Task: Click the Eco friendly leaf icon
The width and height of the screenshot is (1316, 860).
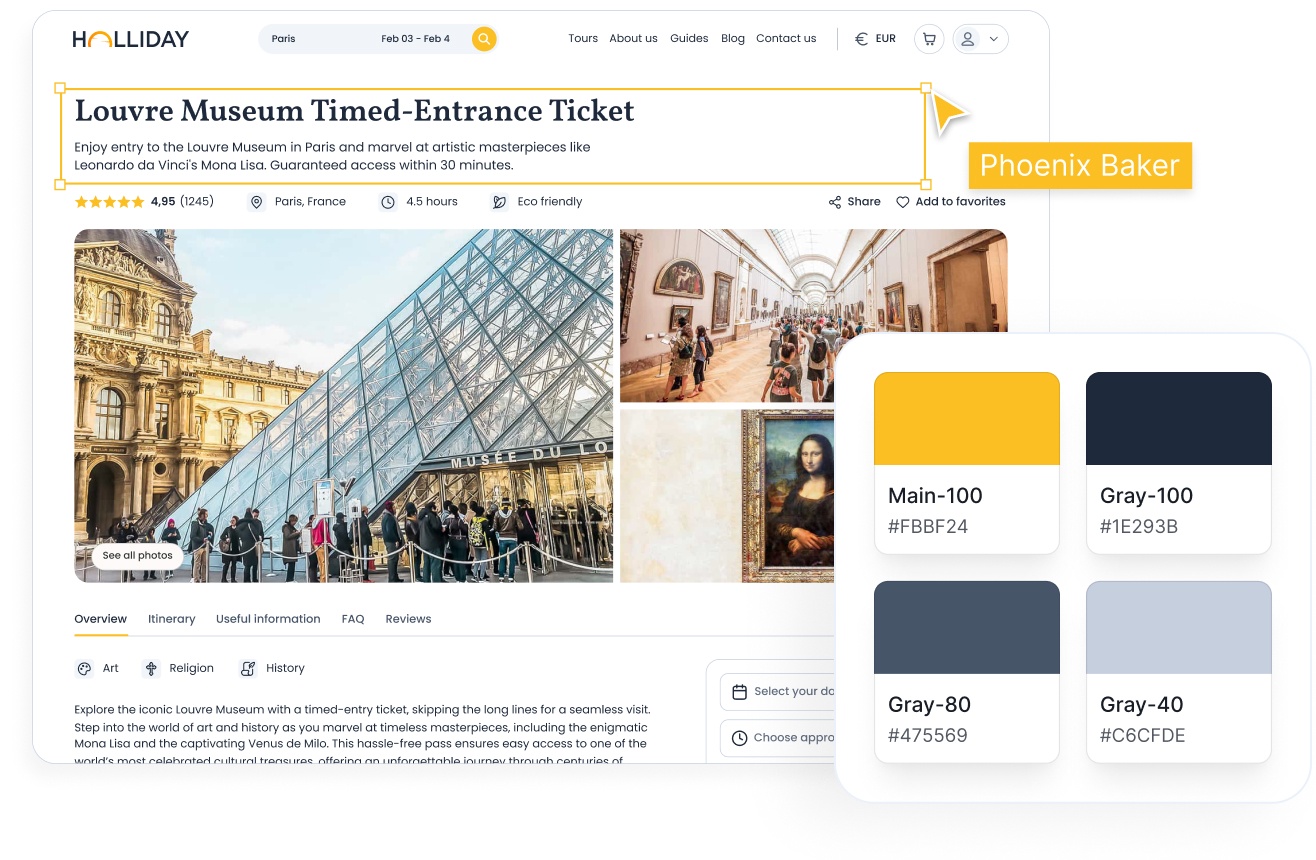Action: click(499, 202)
